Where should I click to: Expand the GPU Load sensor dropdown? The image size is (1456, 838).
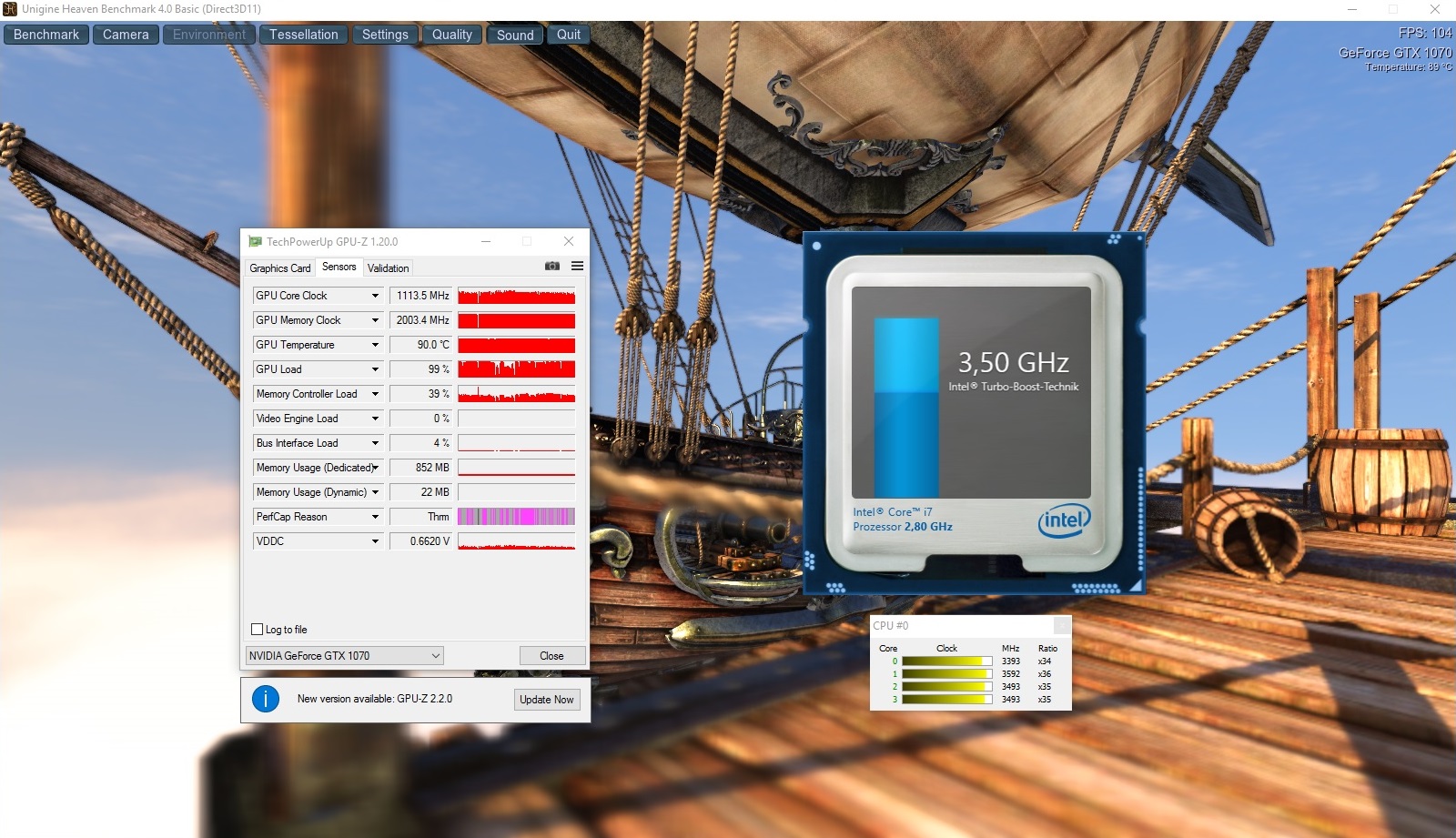pos(375,369)
